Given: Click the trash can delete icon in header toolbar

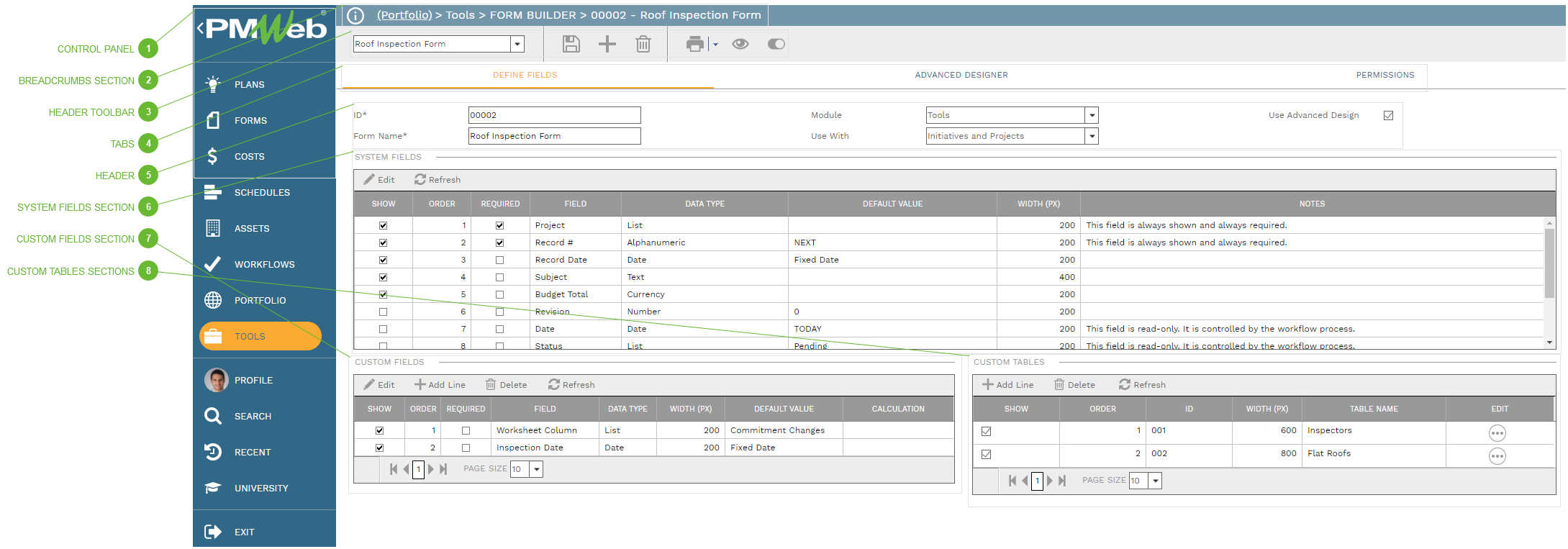Looking at the screenshot, I should pos(643,44).
